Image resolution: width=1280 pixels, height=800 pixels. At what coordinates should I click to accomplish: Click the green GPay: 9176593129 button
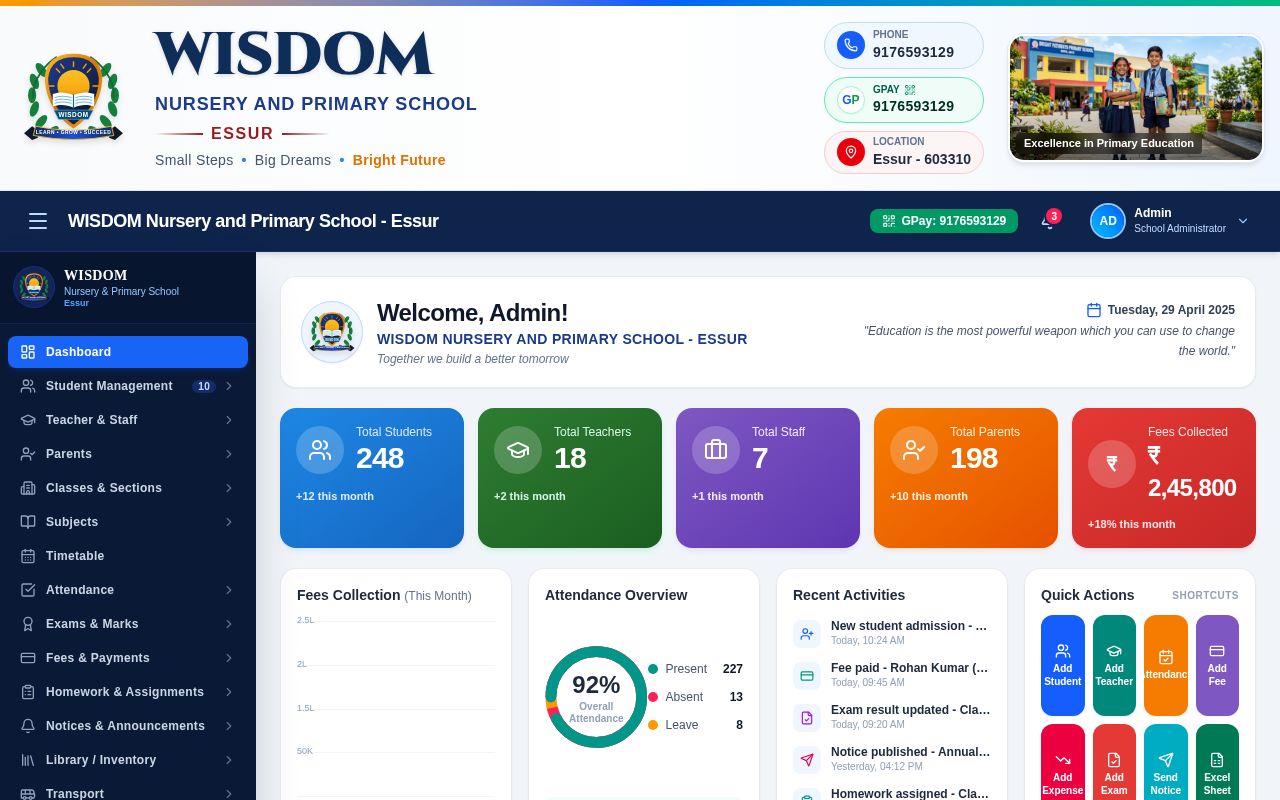click(x=944, y=221)
